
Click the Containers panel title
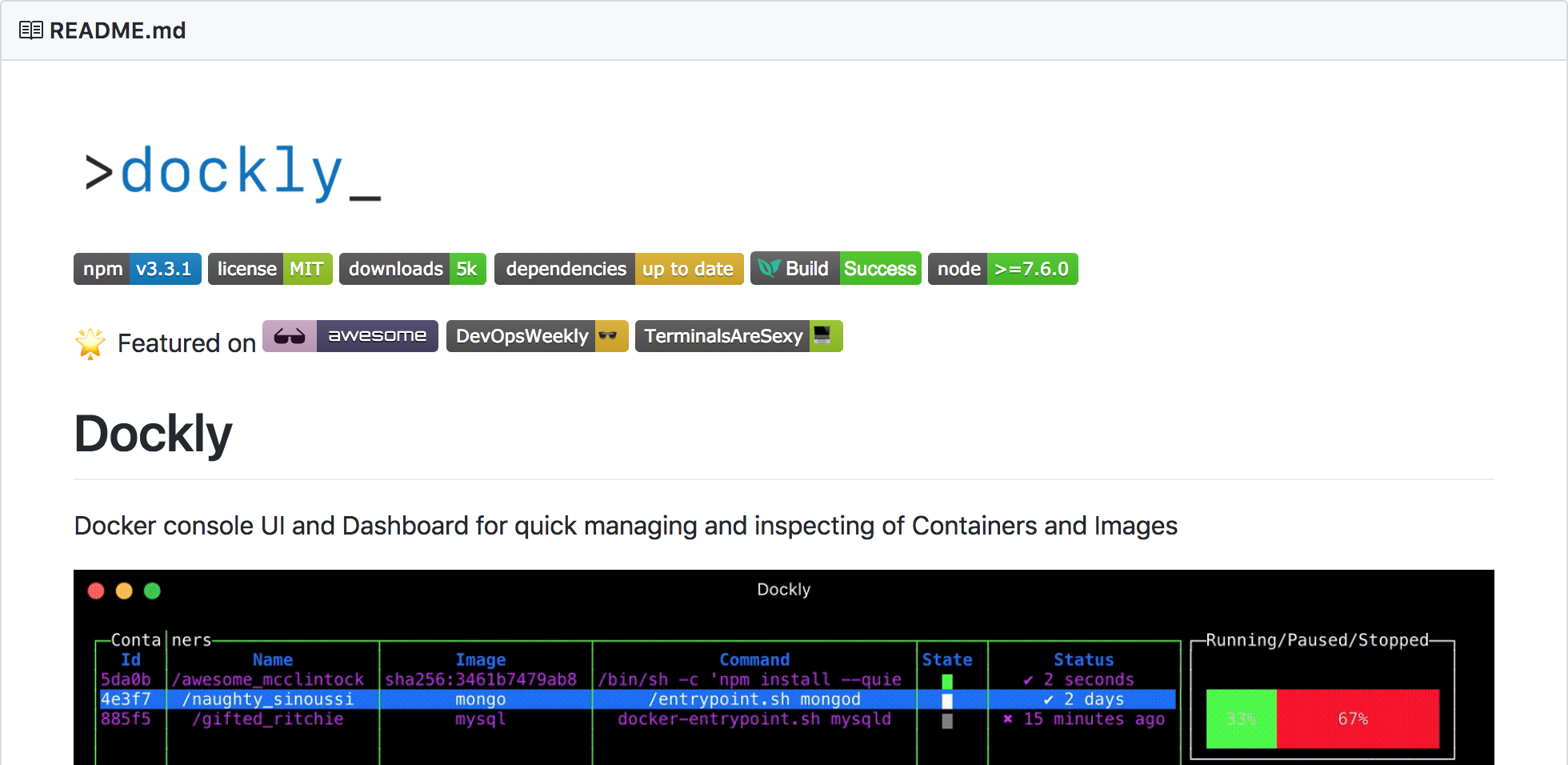[161, 640]
